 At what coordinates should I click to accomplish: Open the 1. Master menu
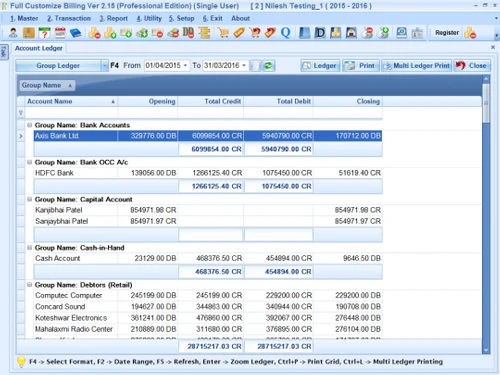24,18
